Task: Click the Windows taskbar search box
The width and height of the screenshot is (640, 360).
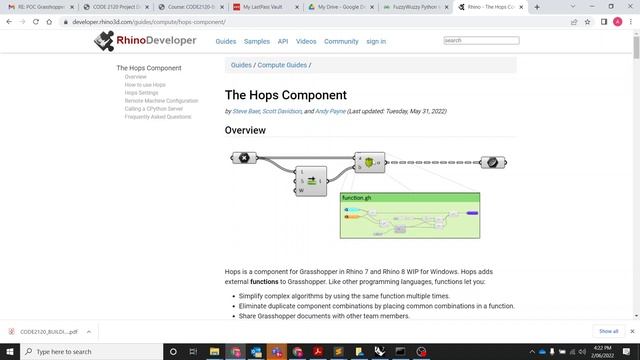Action: 91,351
